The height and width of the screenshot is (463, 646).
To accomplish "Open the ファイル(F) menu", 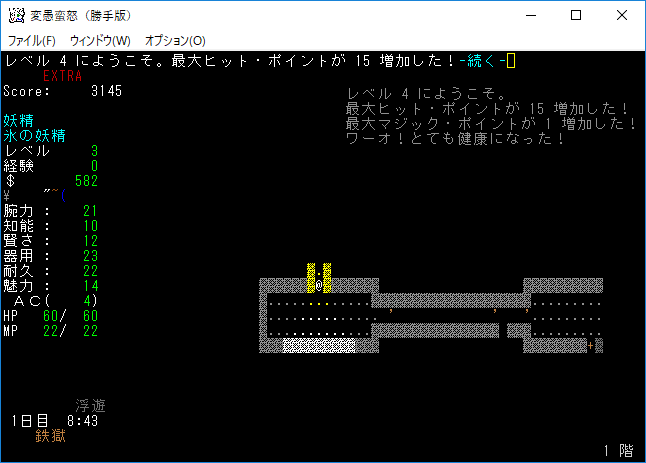I will tap(32, 41).
